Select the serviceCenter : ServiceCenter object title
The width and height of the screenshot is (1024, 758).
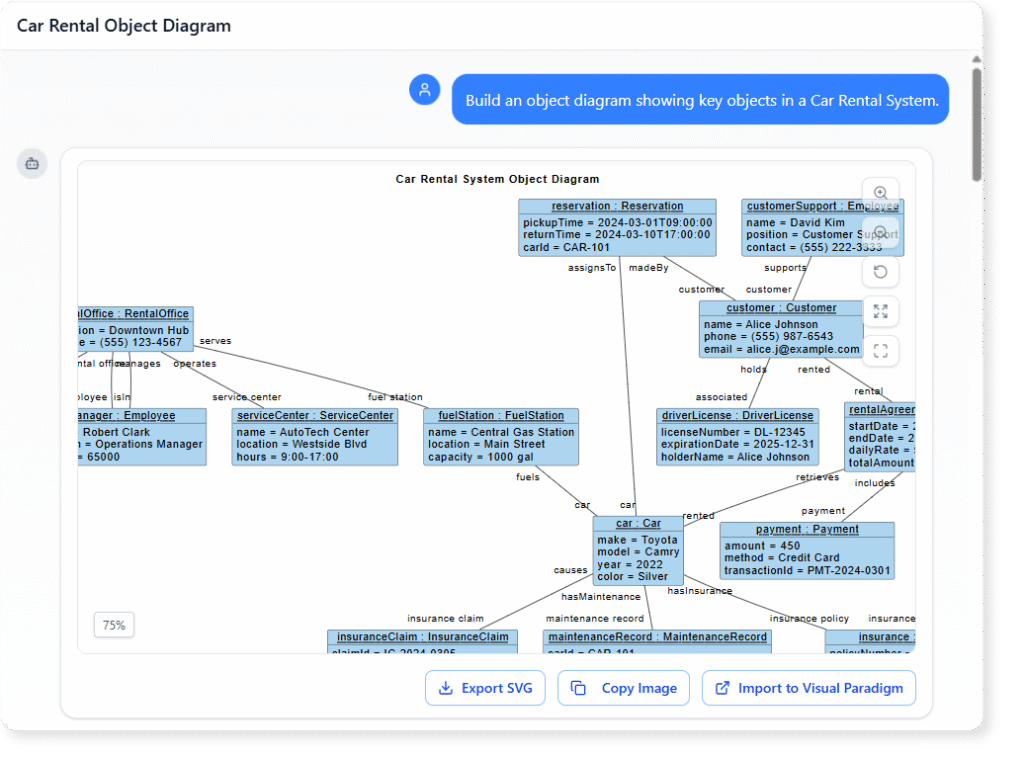click(315, 415)
